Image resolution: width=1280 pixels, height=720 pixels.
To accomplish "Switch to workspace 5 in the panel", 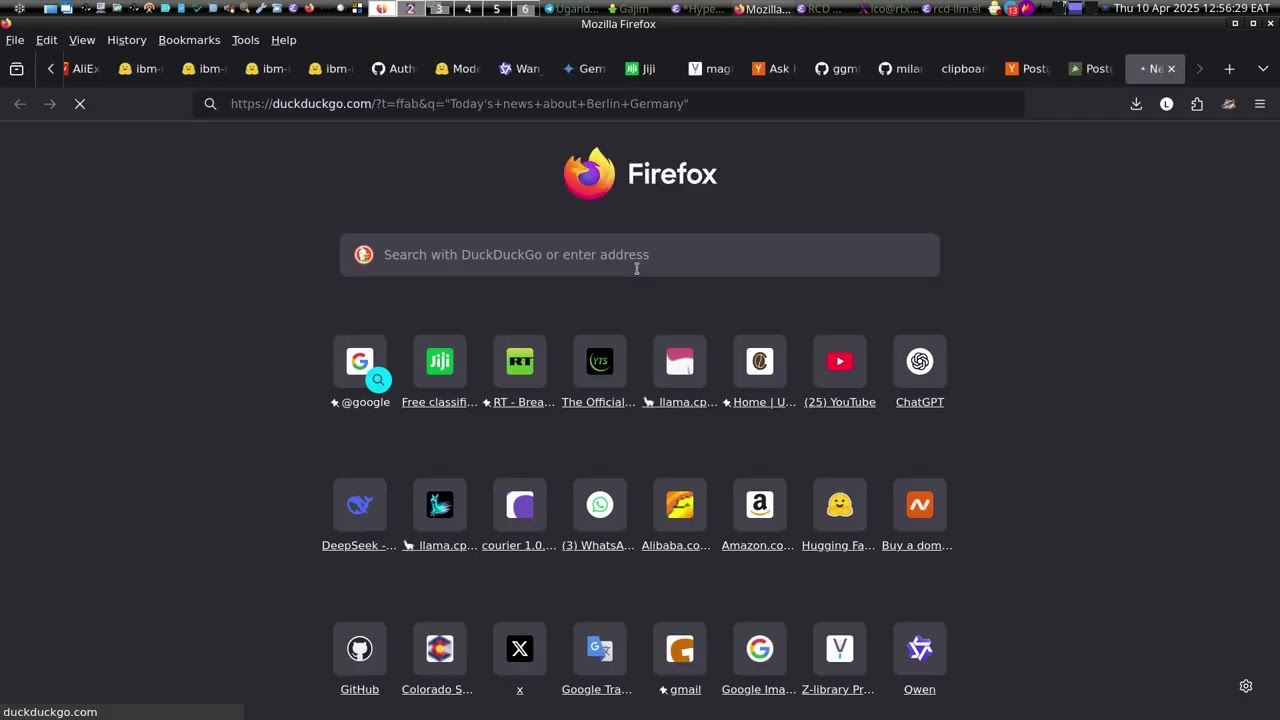I will click(496, 9).
